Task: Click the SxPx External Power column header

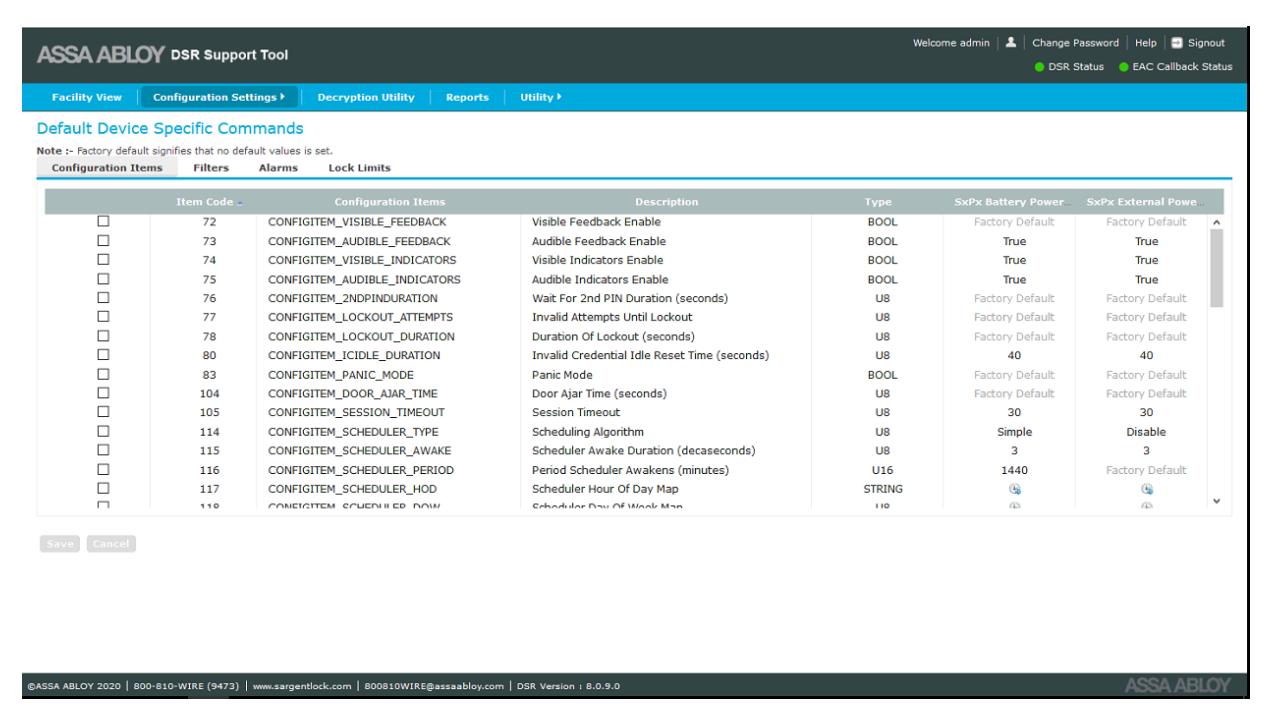Action: click(x=1146, y=204)
